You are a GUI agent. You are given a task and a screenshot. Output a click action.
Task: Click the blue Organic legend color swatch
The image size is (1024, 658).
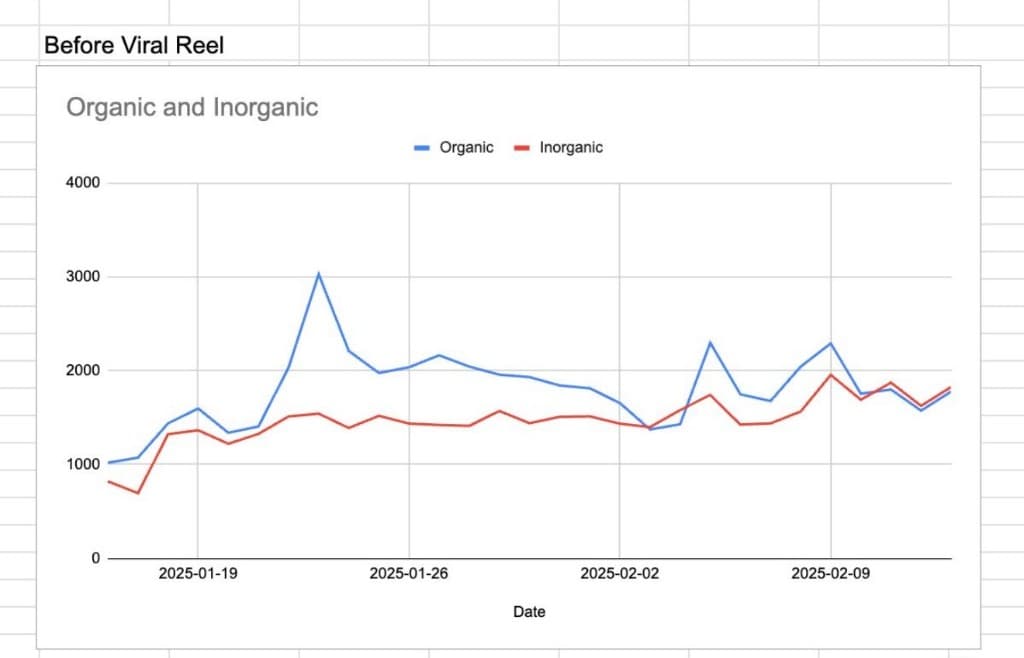tap(422, 148)
